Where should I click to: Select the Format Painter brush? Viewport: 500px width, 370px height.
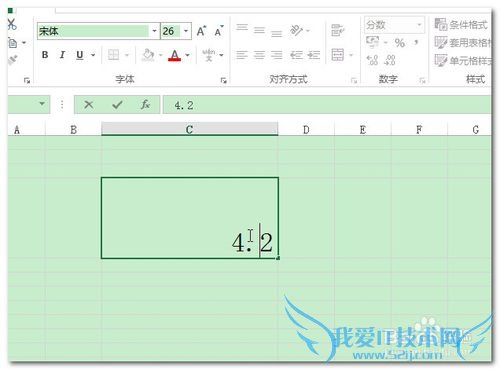(13, 60)
